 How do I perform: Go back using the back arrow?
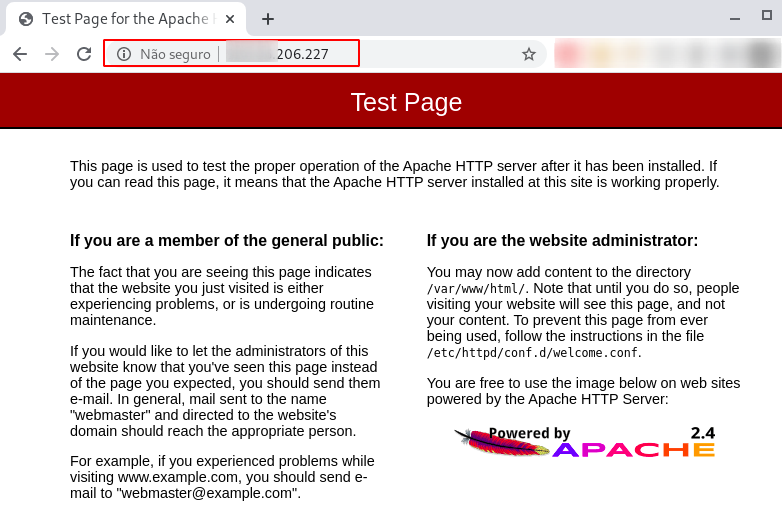pyautogui.click(x=20, y=54)
